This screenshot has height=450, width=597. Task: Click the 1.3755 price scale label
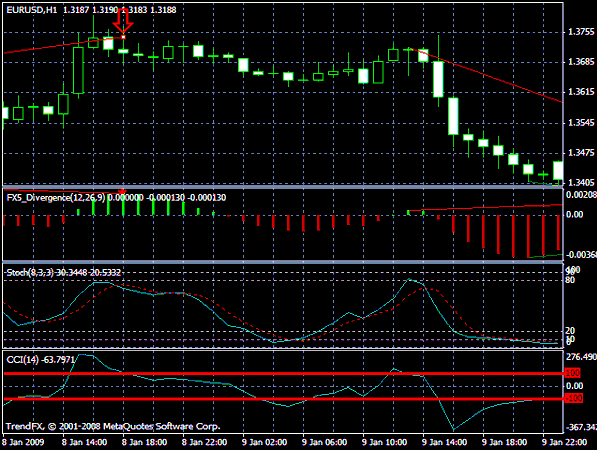(x=581, y=32)
